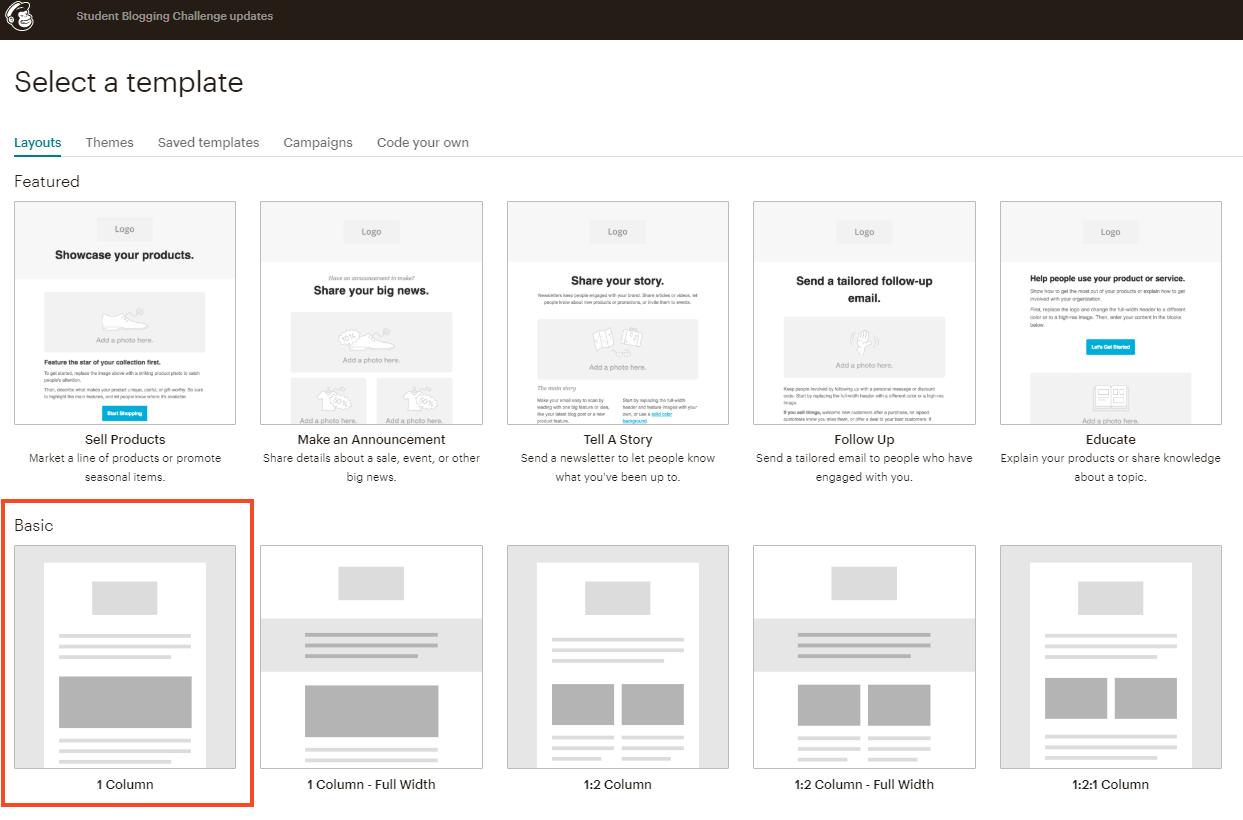1243x820 pixels.
Task: Open the Code your own tab
Action: [x=422, y=142]
